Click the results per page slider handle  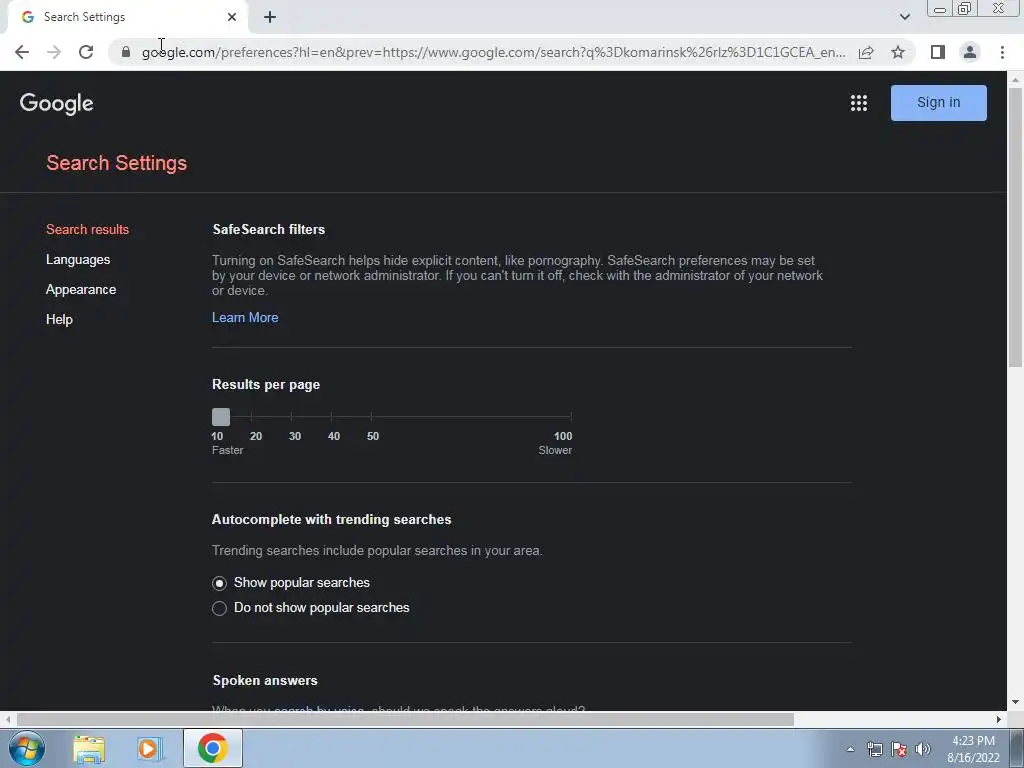pyautogui.click(x=221, y=417)
